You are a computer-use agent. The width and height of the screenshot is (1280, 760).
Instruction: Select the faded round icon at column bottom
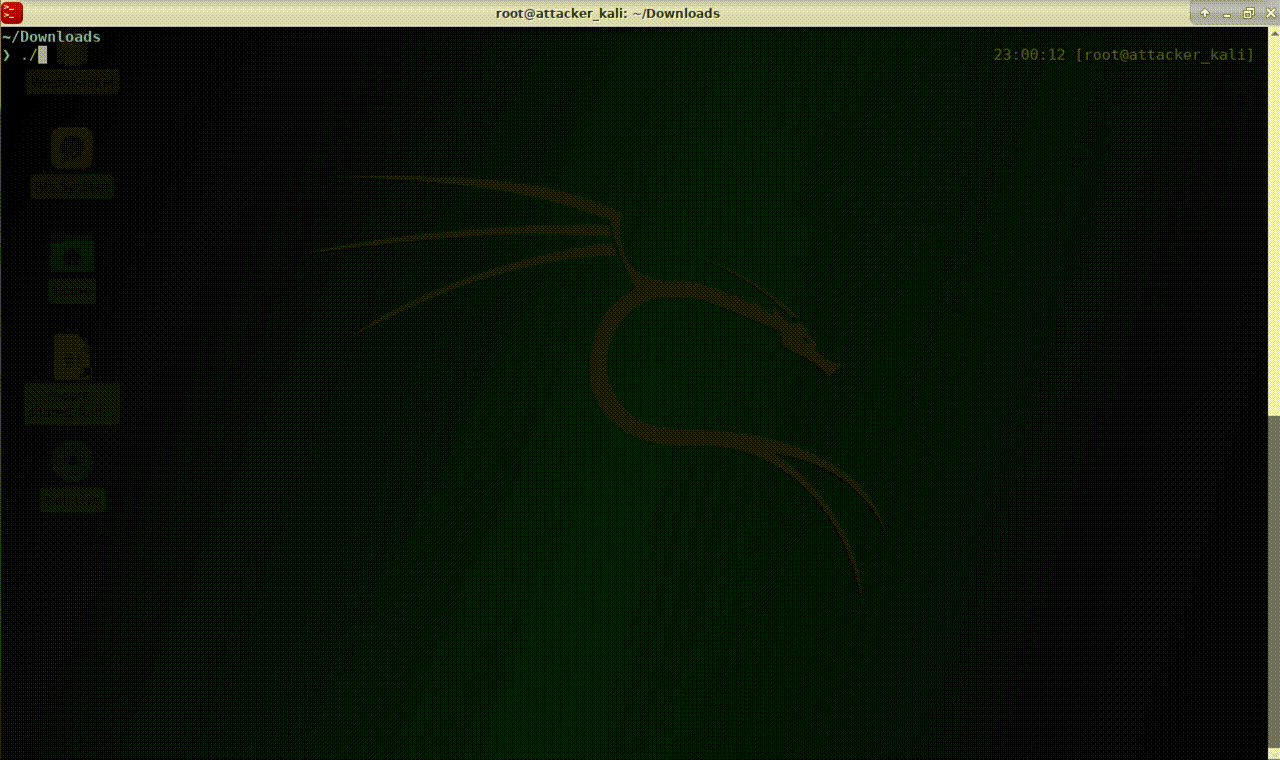[x=72, y=461]
